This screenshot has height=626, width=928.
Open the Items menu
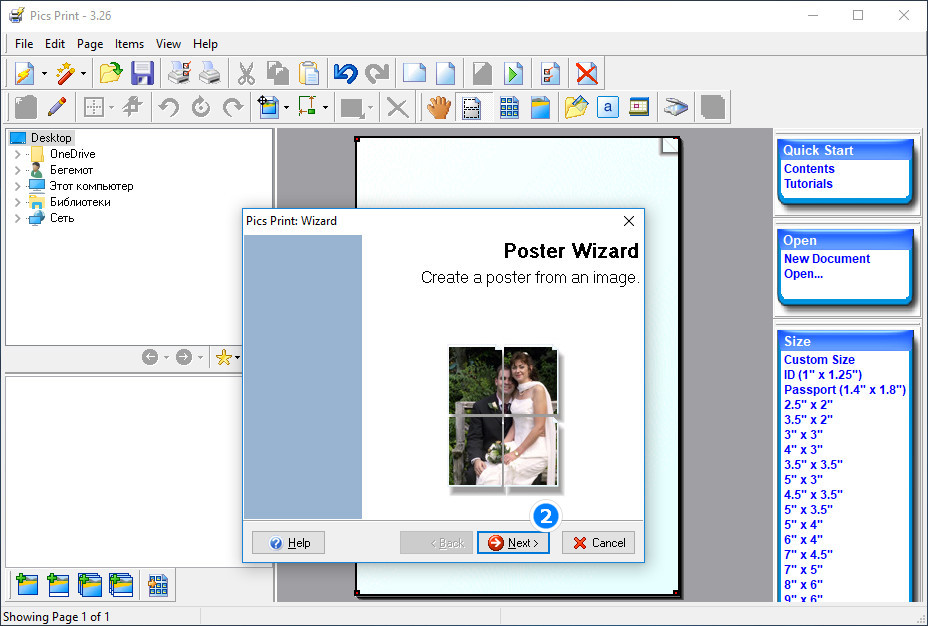click(x=129, y=44)
